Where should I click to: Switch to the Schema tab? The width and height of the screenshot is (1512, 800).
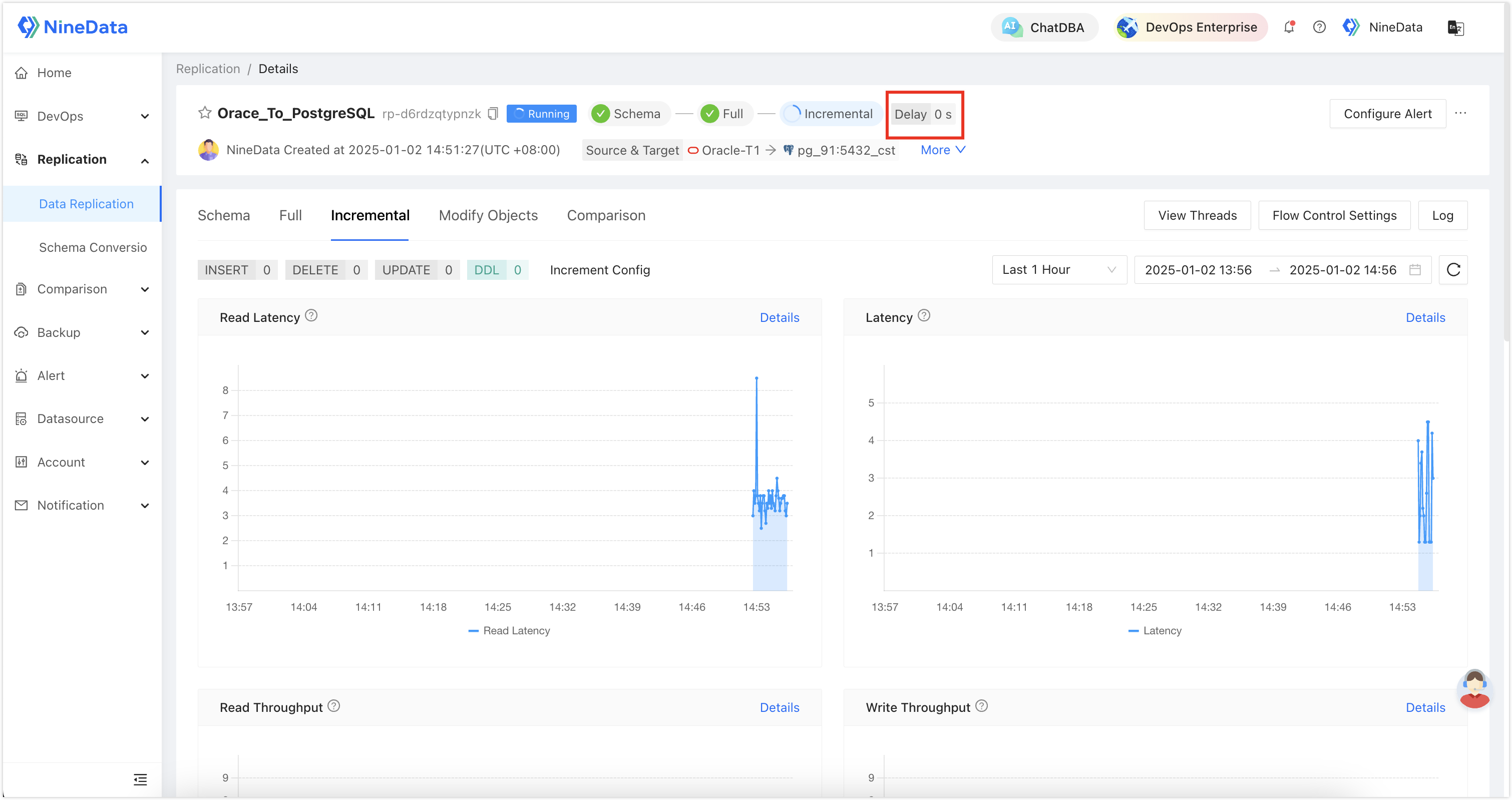click(x=224, y=215)
